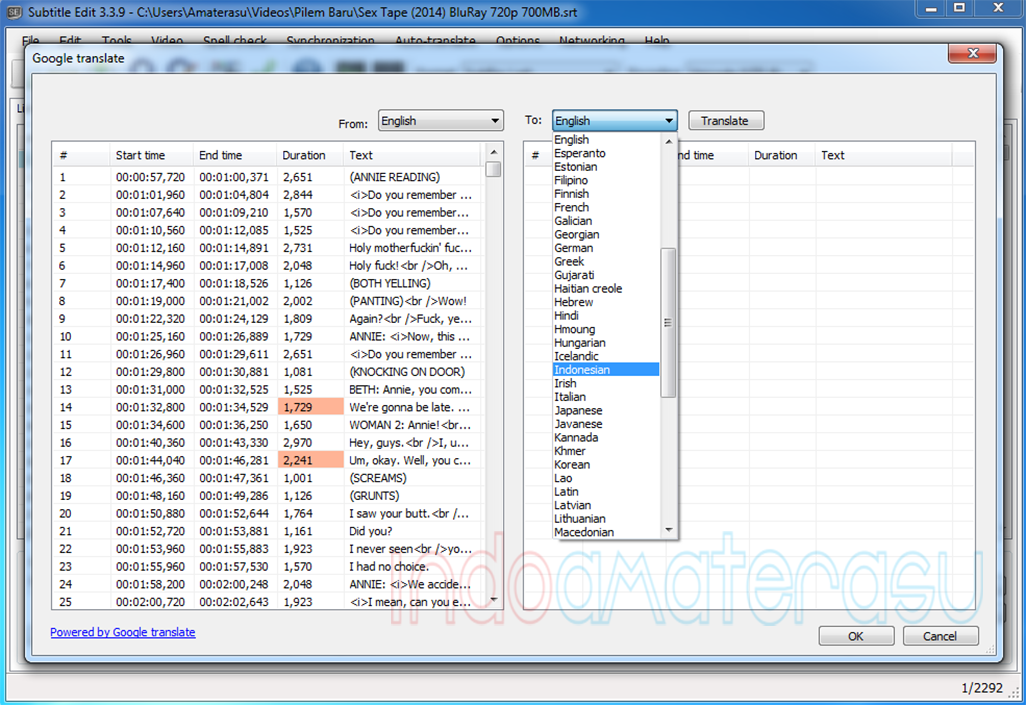The width and height of the screenshot is (1026, 705).
Task: Click the Subtitle Edit title bar app icon
Action: 14,12
